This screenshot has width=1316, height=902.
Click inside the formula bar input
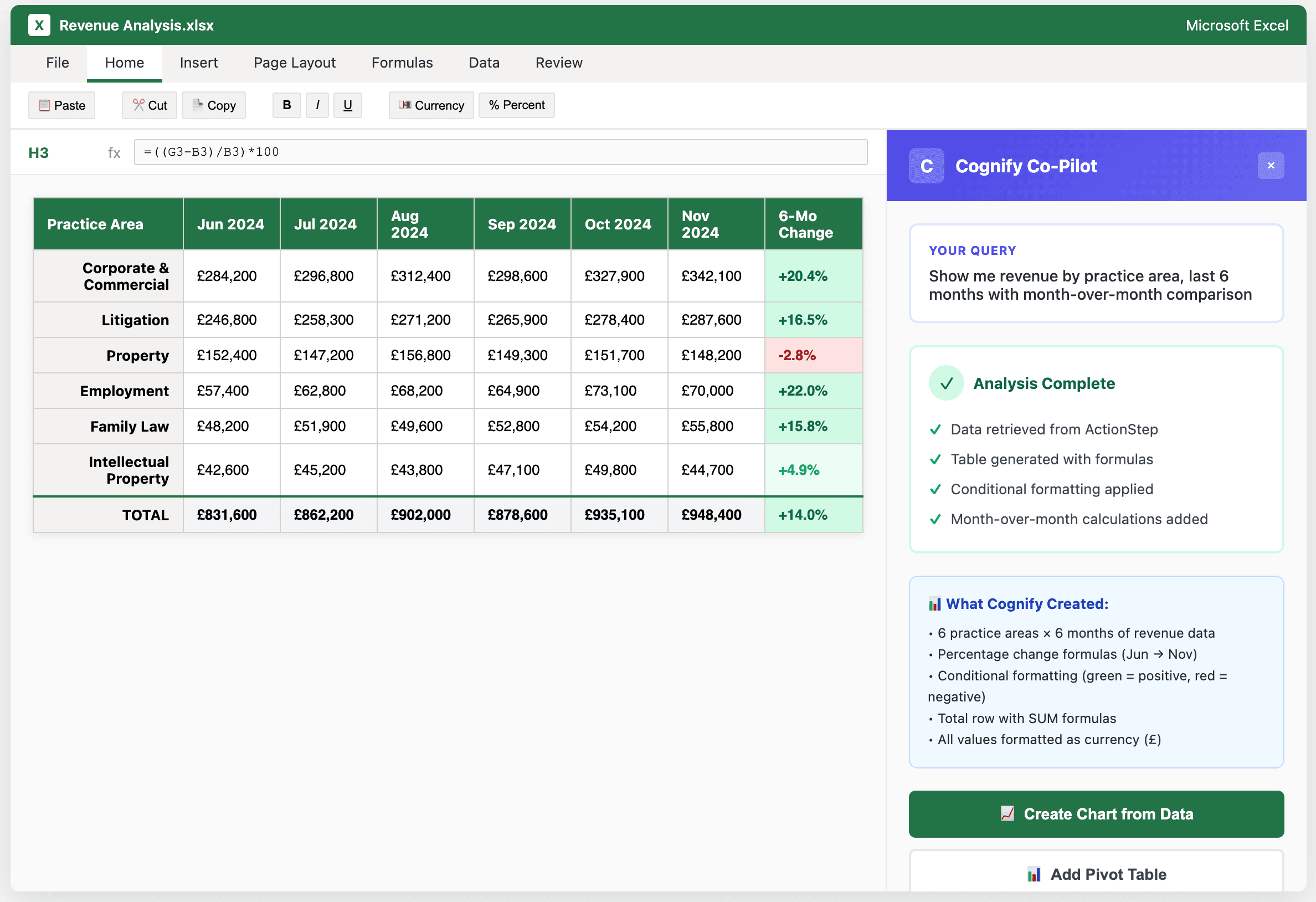[x=500, y=152]
